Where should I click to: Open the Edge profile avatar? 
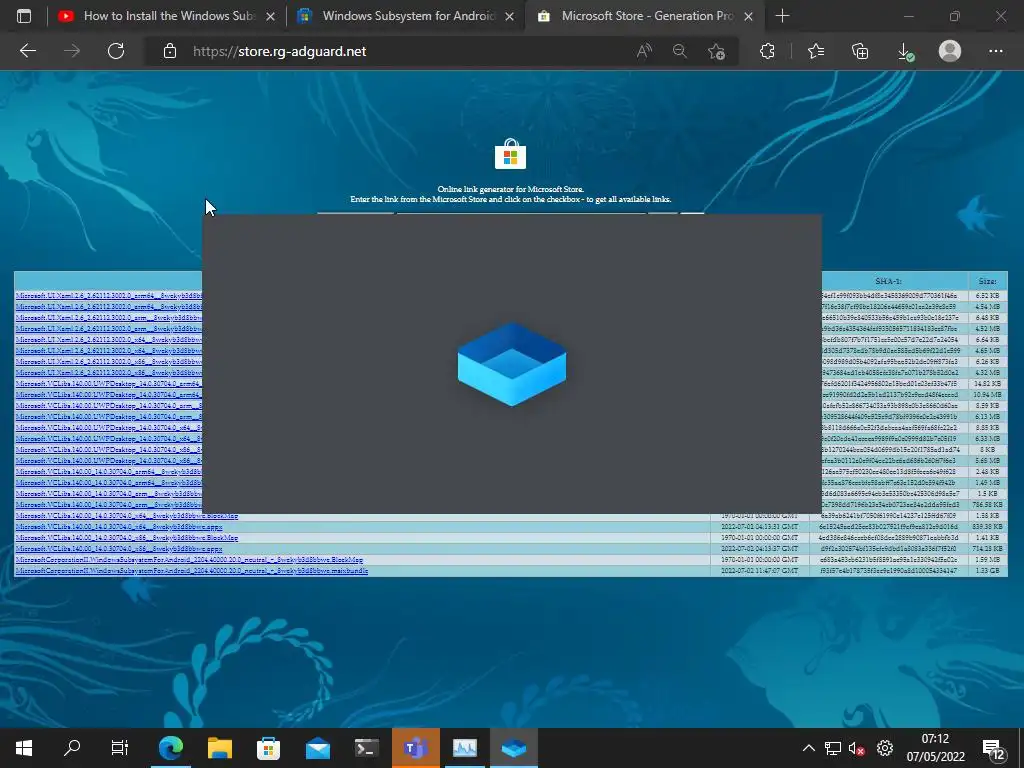point(950,51)
